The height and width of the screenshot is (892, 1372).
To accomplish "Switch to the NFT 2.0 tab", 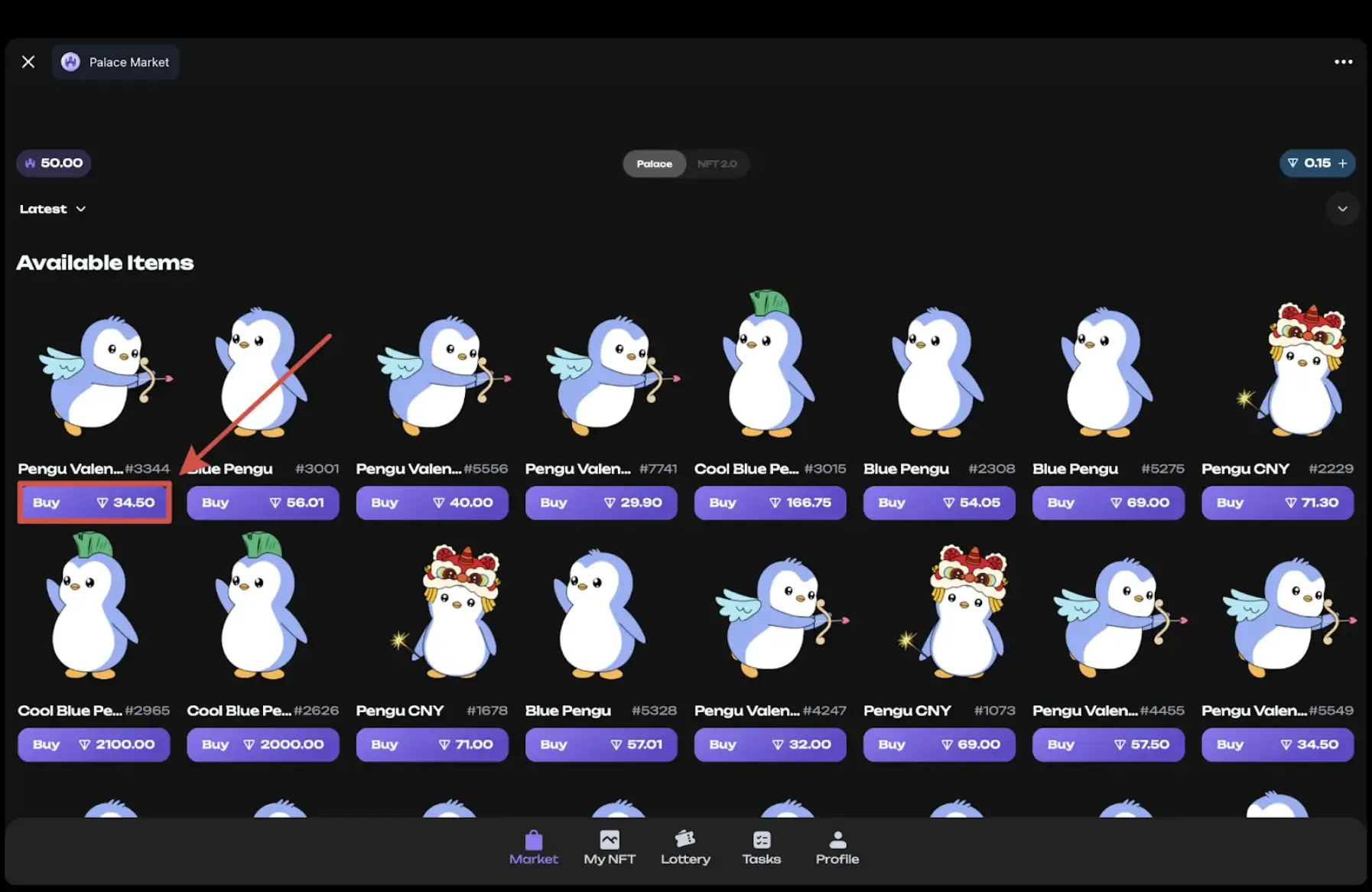I will pyautogui.click(x=717, y=163).
